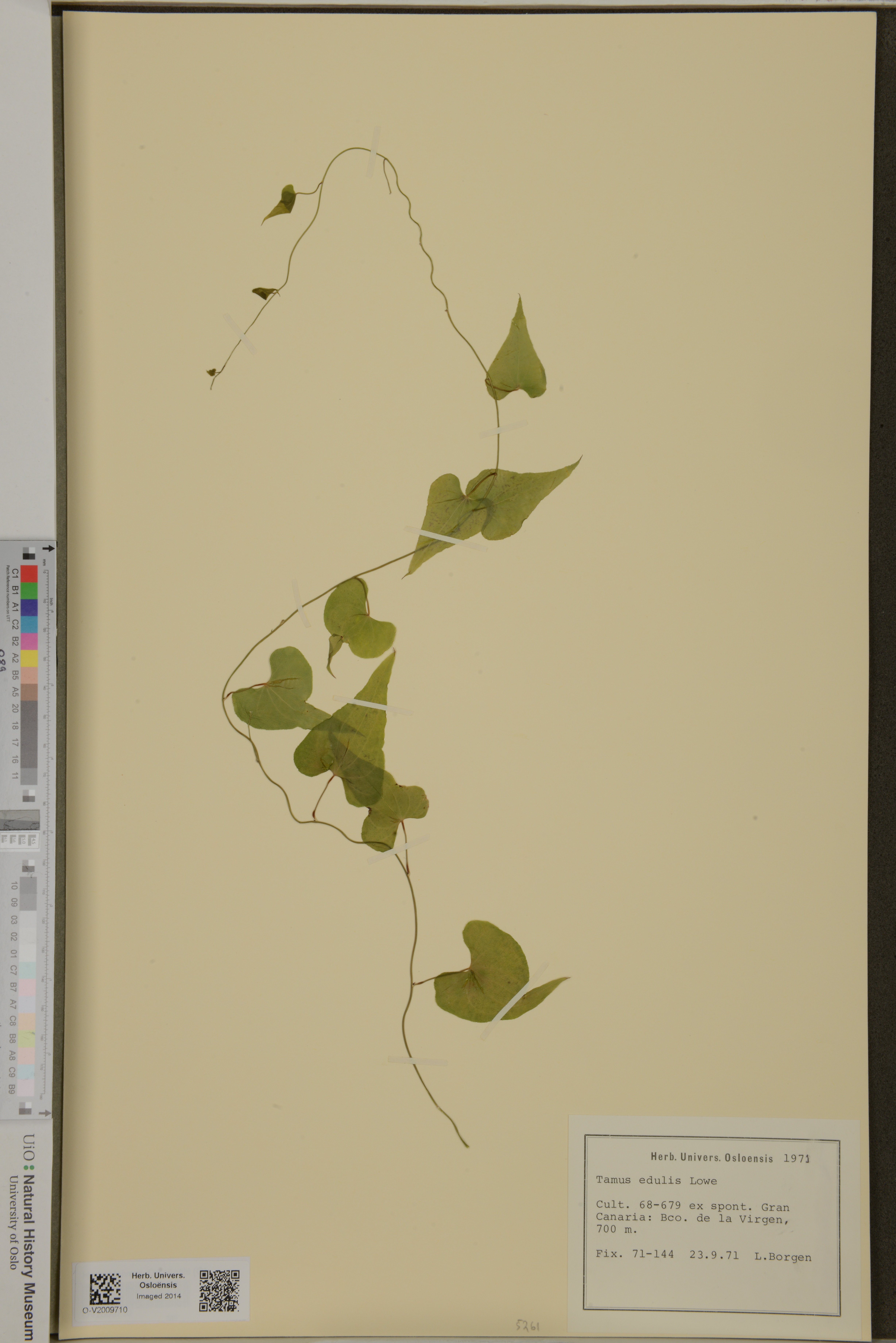
Task: Click the upper arrow on color chart
Action: pos(49,549)
